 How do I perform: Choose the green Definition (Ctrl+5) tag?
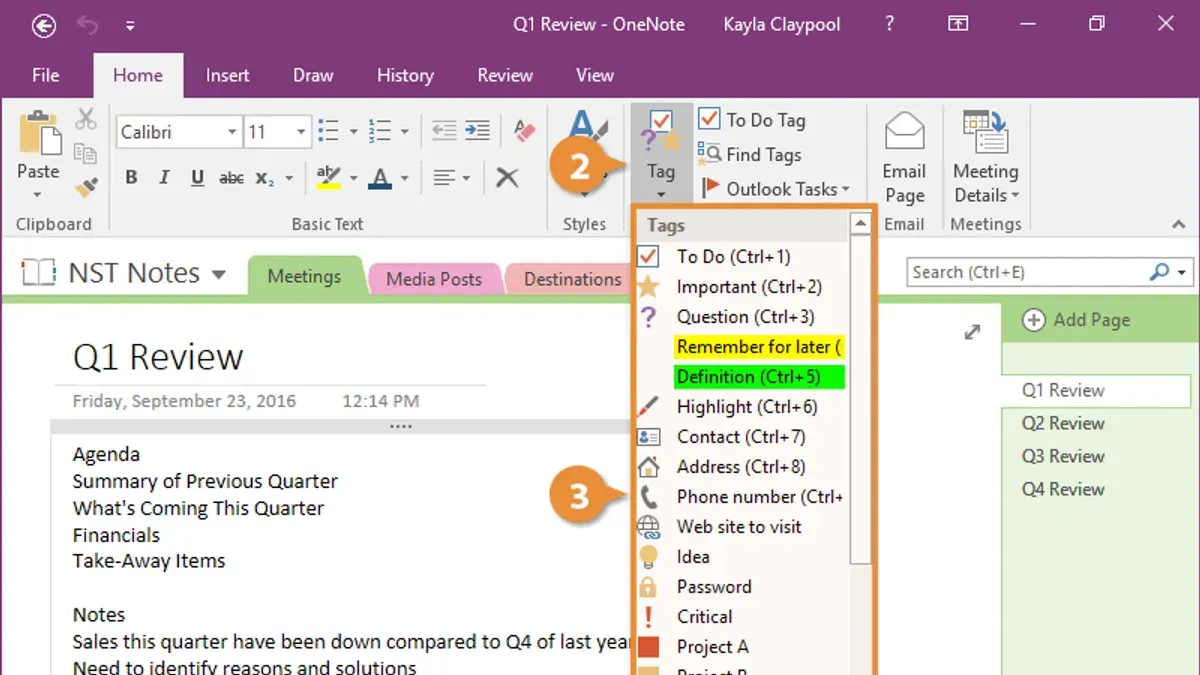[760, 377]
